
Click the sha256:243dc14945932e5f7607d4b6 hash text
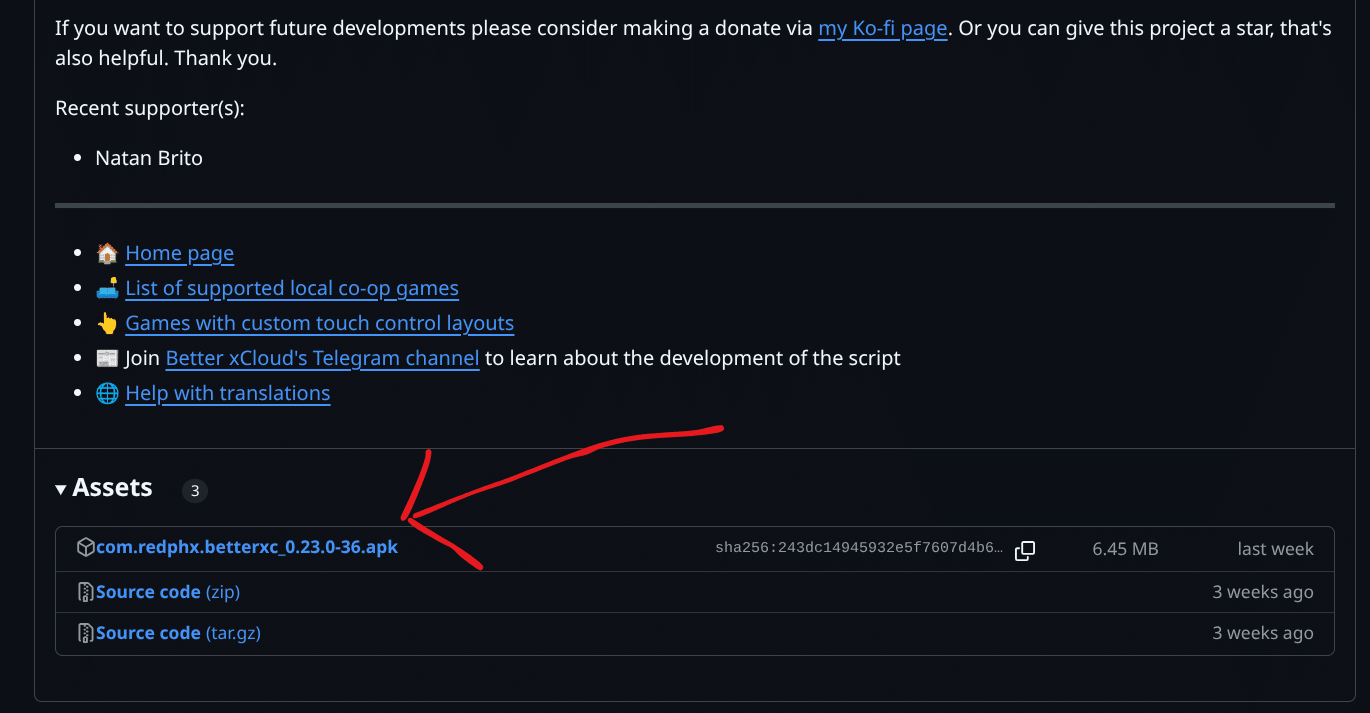point(859,548)
